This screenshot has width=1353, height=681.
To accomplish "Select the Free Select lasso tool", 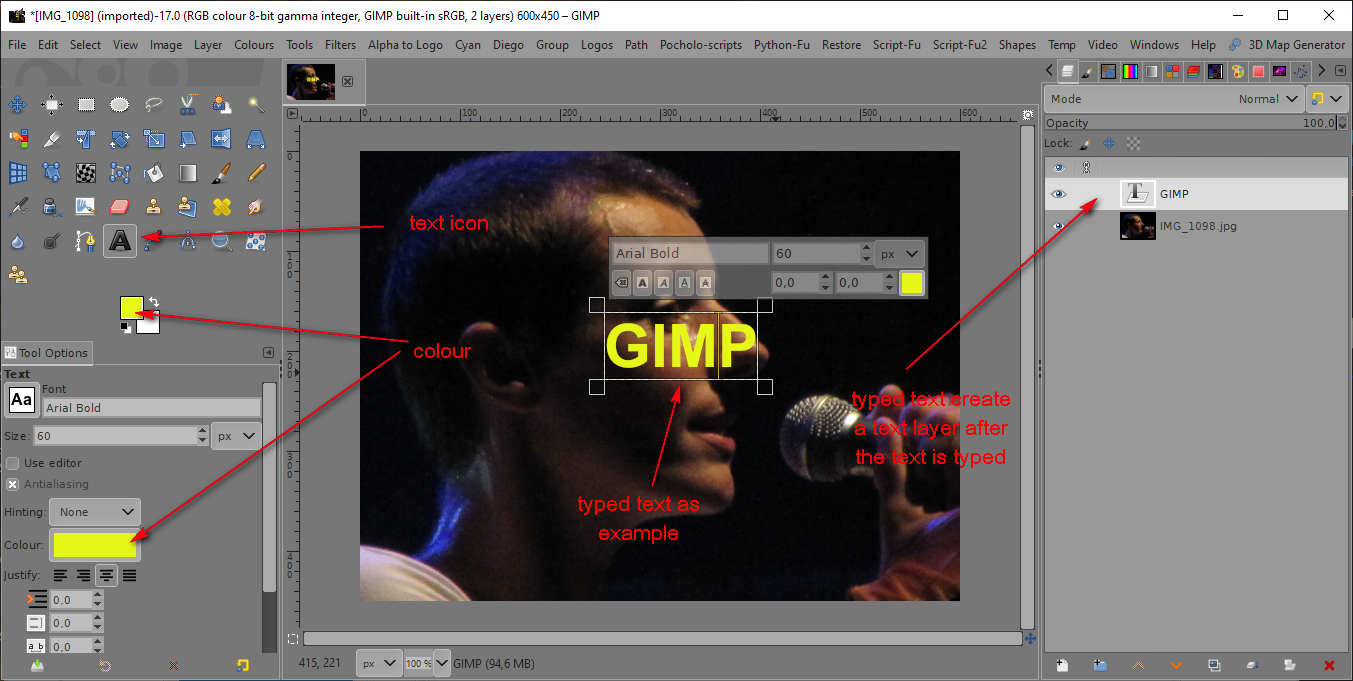I will click(154, 105).
